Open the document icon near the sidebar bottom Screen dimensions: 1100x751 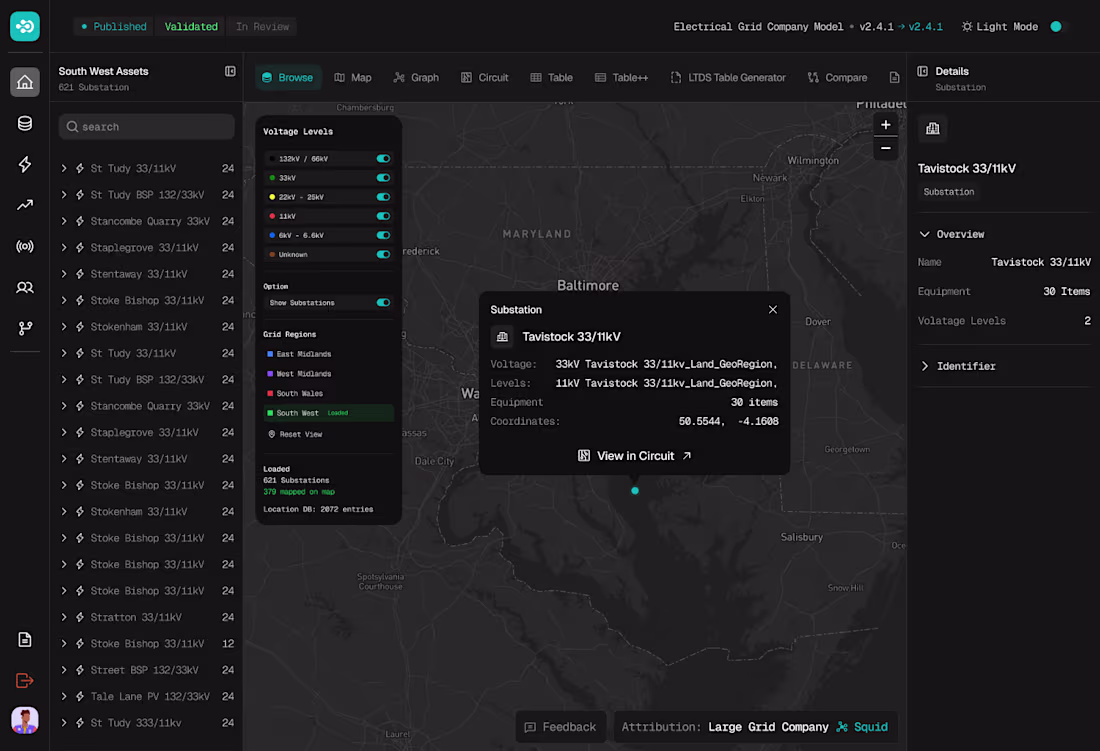coord(25,640)
